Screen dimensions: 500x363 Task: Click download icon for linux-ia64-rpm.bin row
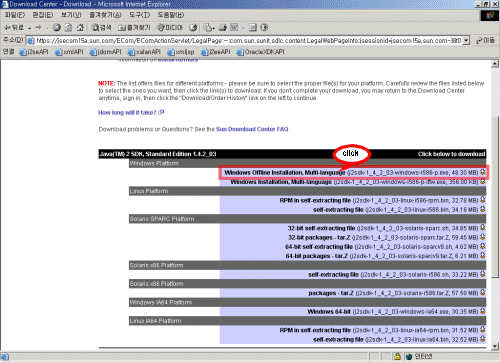(482, 330)
